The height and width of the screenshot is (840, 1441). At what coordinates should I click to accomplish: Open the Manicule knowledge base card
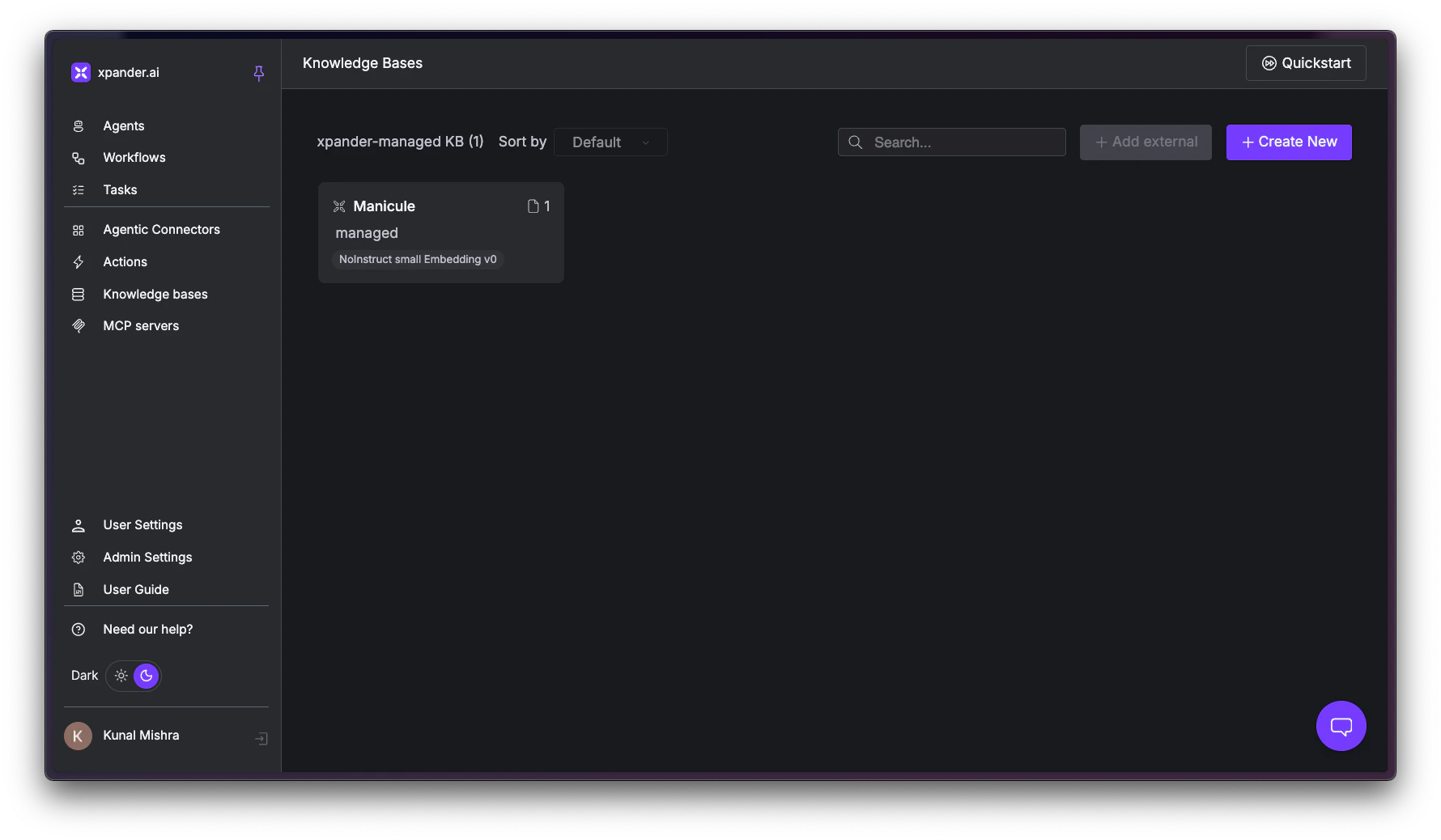441,232
